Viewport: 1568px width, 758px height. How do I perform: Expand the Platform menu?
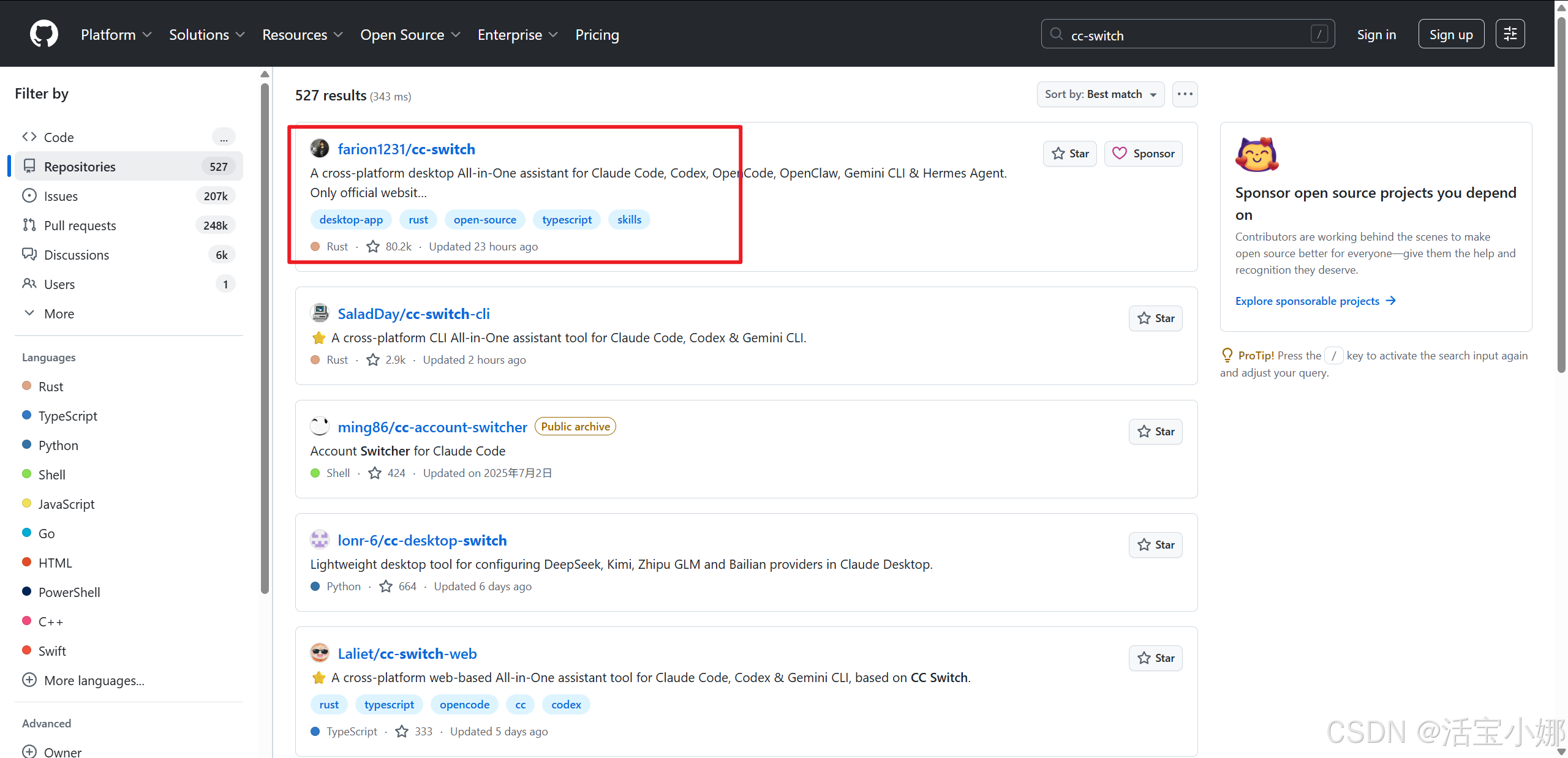pos(116,35)
